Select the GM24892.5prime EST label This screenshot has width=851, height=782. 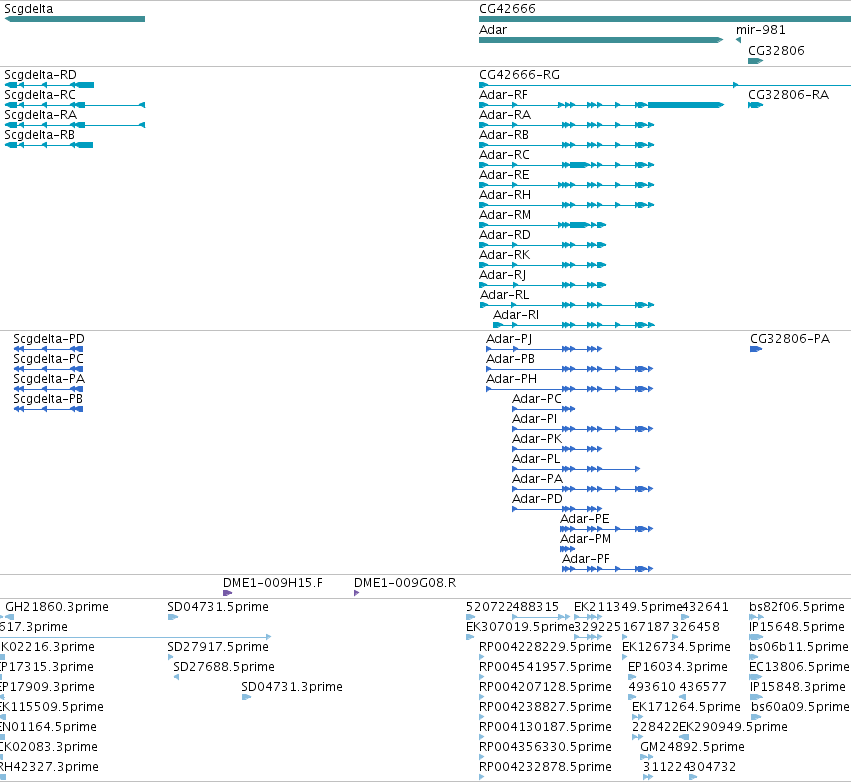tap(693, 748)
